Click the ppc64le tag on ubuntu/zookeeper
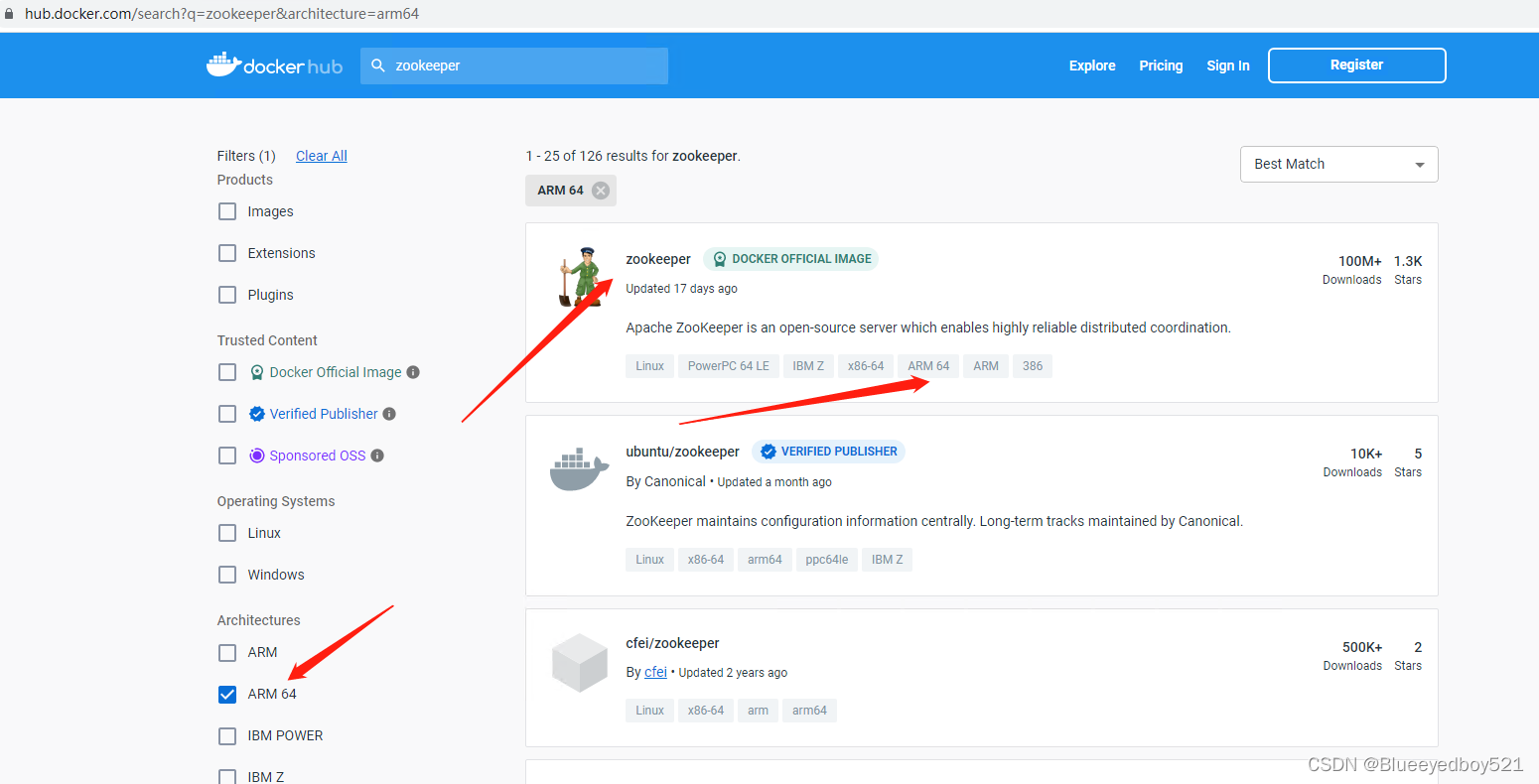The height and width of the screenshot is (784, 1539). point(827,560)
